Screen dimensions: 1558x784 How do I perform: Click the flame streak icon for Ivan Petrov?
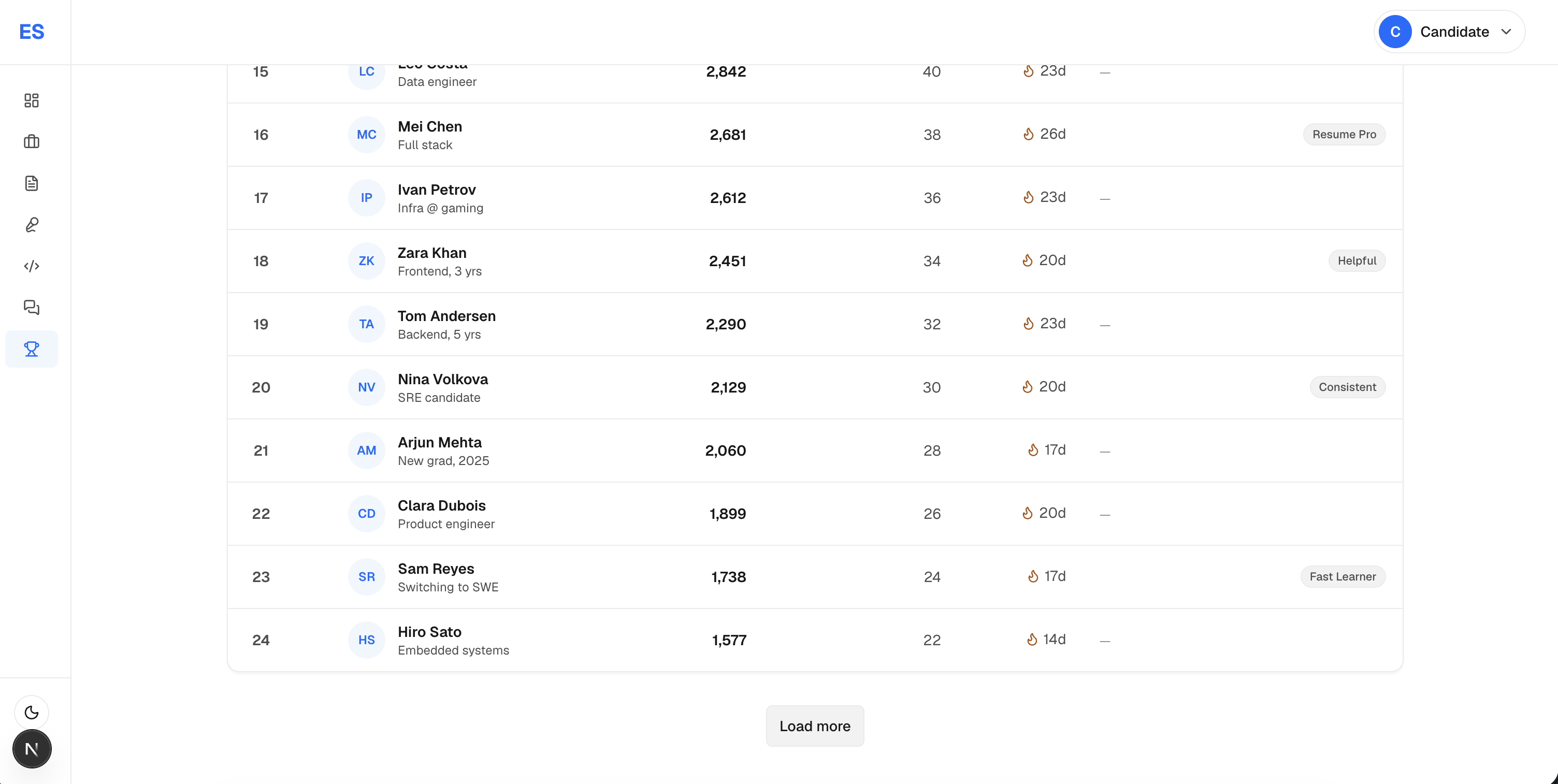(1028, 197)
